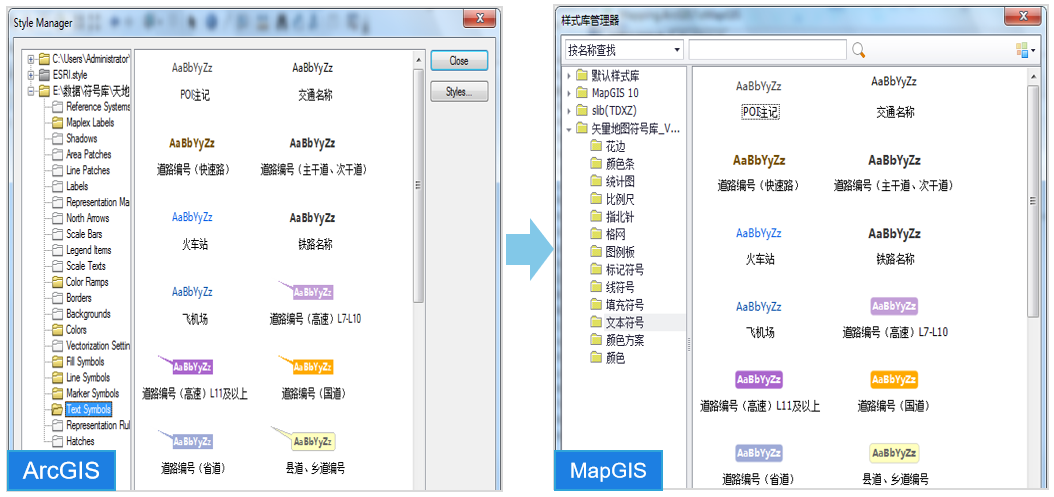Click 道路编号（主干道、次干道）in MapGIS window

[x=894, y=173]
